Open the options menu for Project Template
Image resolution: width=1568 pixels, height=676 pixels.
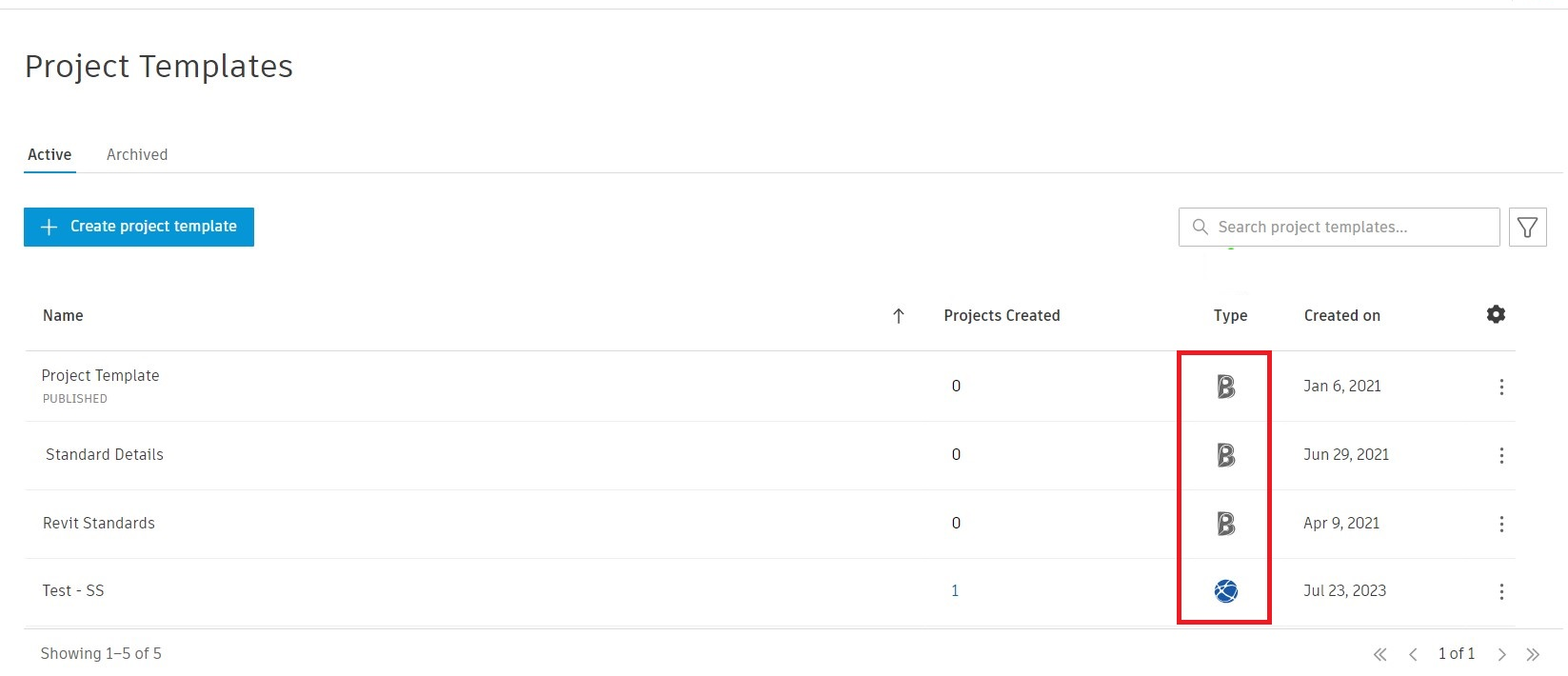coord(1502,387)
